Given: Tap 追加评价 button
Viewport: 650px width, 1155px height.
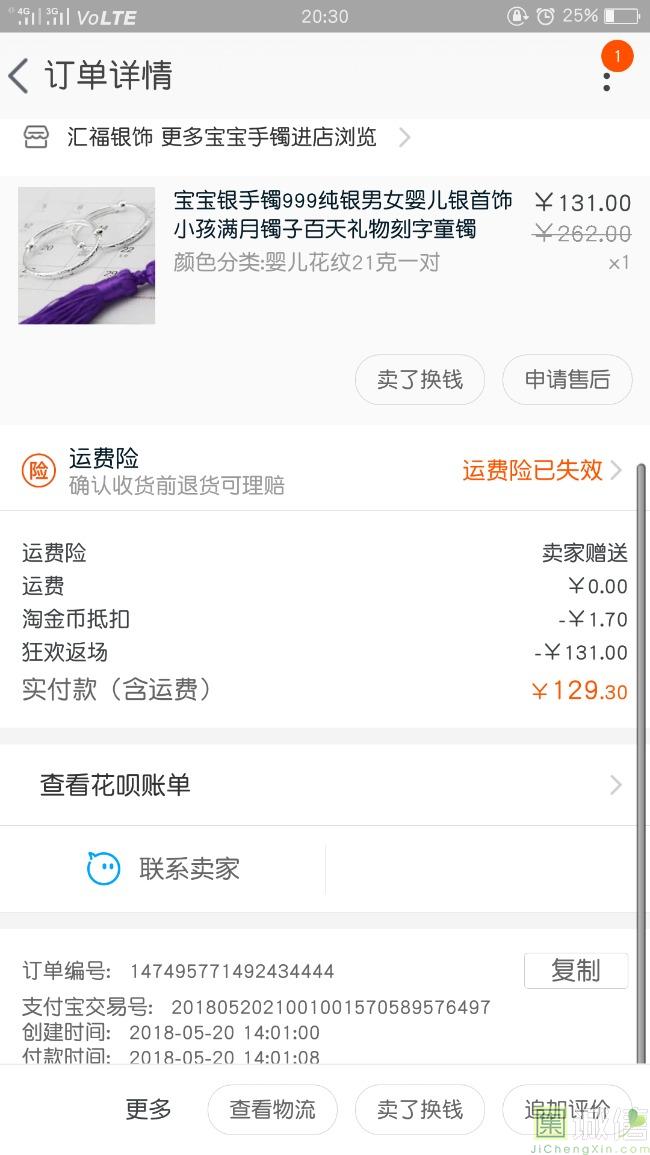Looking at the screenshot, I should (566, 1109).
